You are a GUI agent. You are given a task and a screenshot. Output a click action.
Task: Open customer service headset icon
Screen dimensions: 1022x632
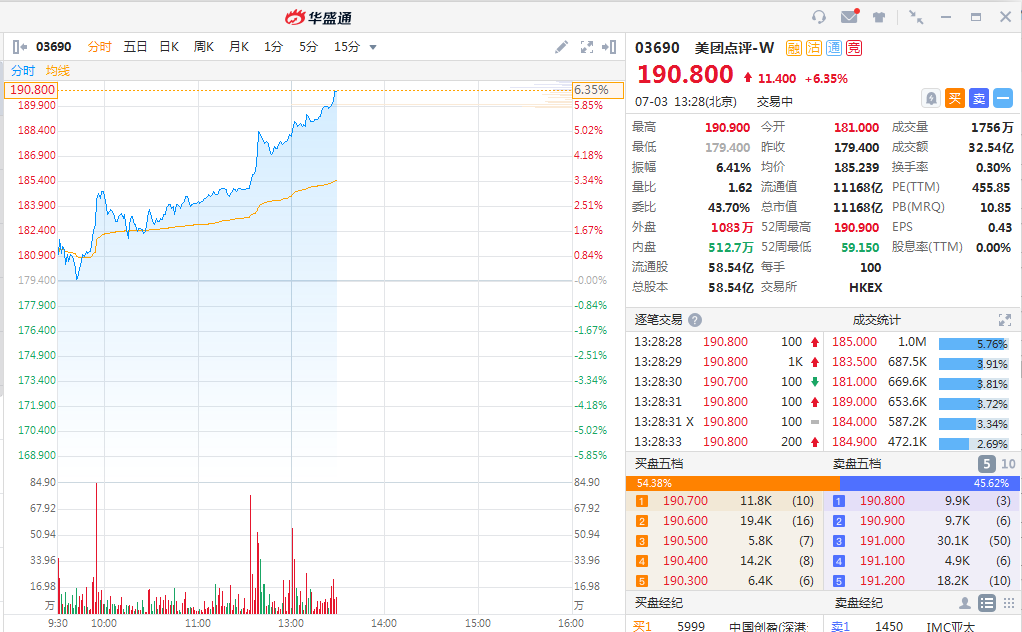click(819, 17)
